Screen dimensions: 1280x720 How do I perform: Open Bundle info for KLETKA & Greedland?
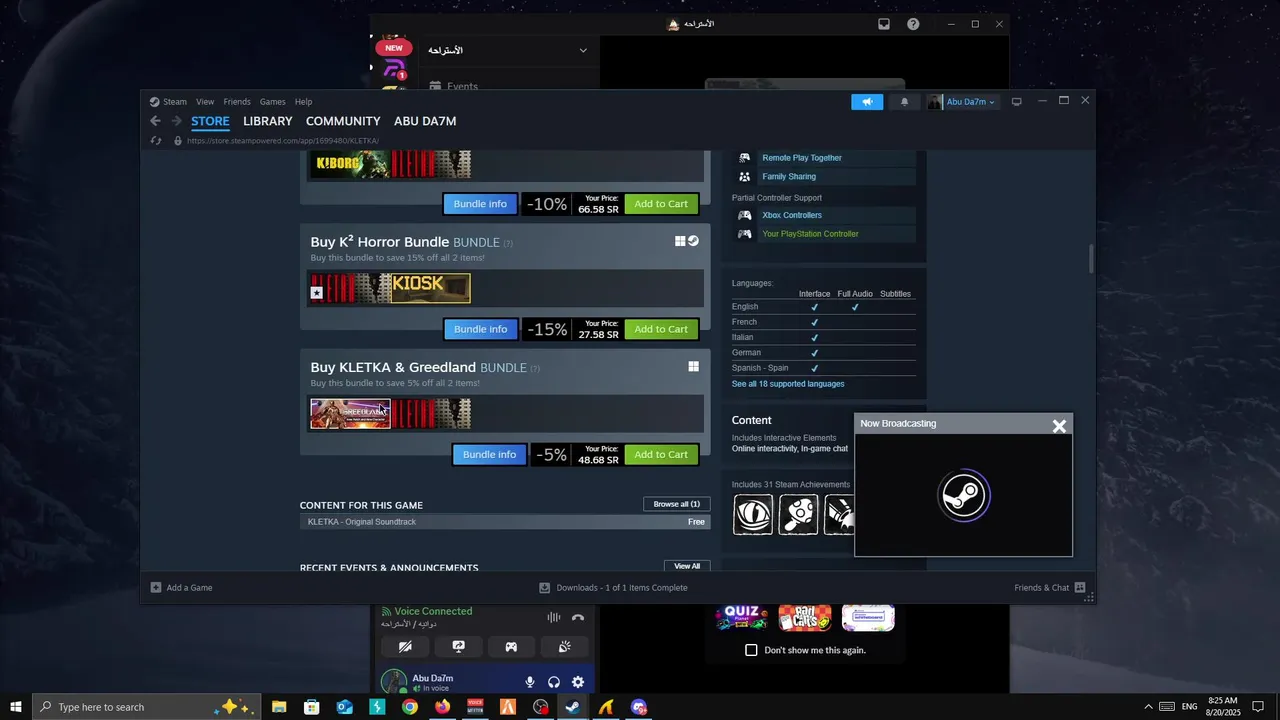[489, 455]
